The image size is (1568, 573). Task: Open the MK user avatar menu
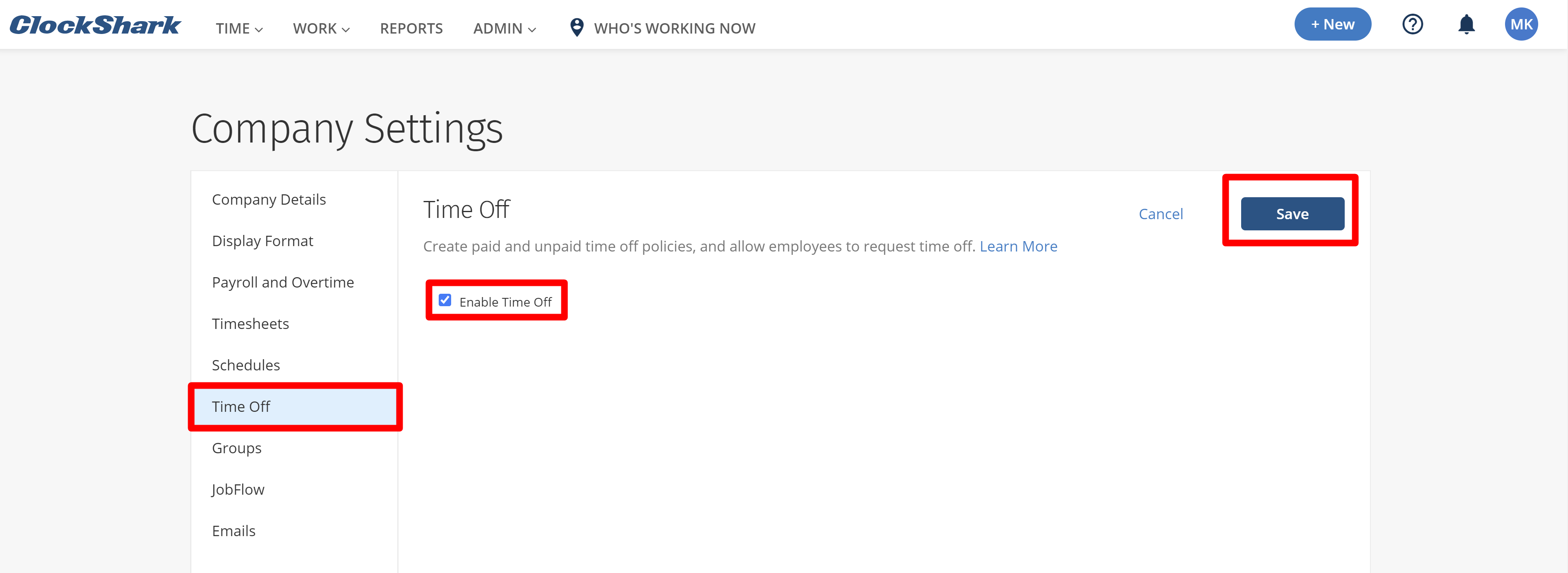[1521, 24]
